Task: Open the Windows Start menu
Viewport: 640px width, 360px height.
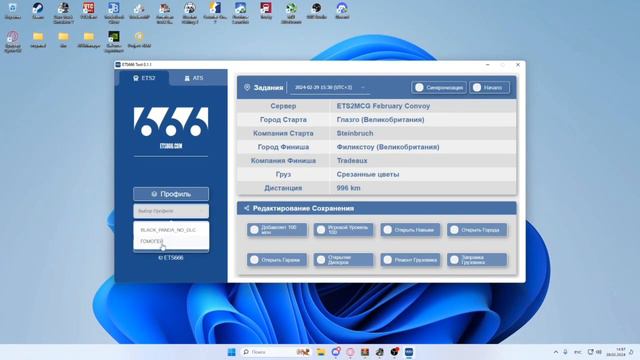Action: point(231,352)
